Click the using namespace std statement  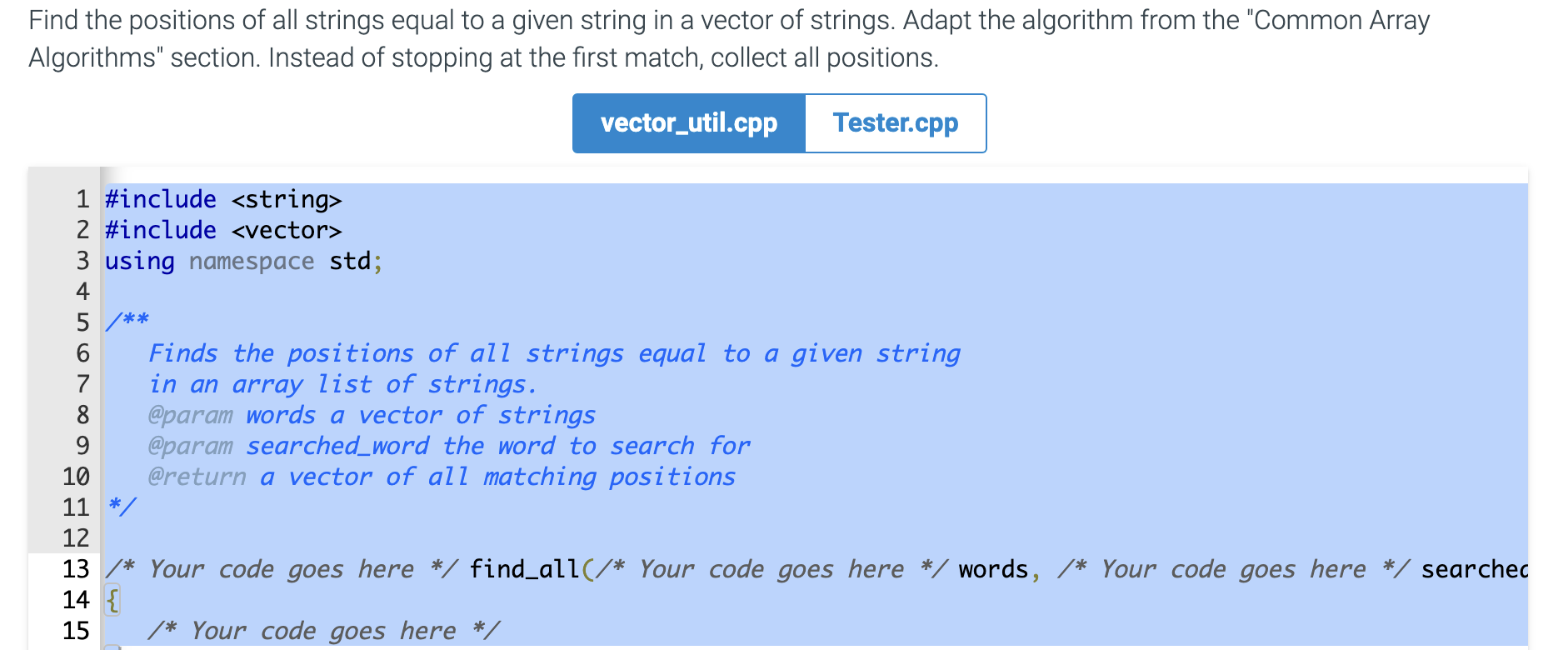pyautogui.click(x=242, y=261)
